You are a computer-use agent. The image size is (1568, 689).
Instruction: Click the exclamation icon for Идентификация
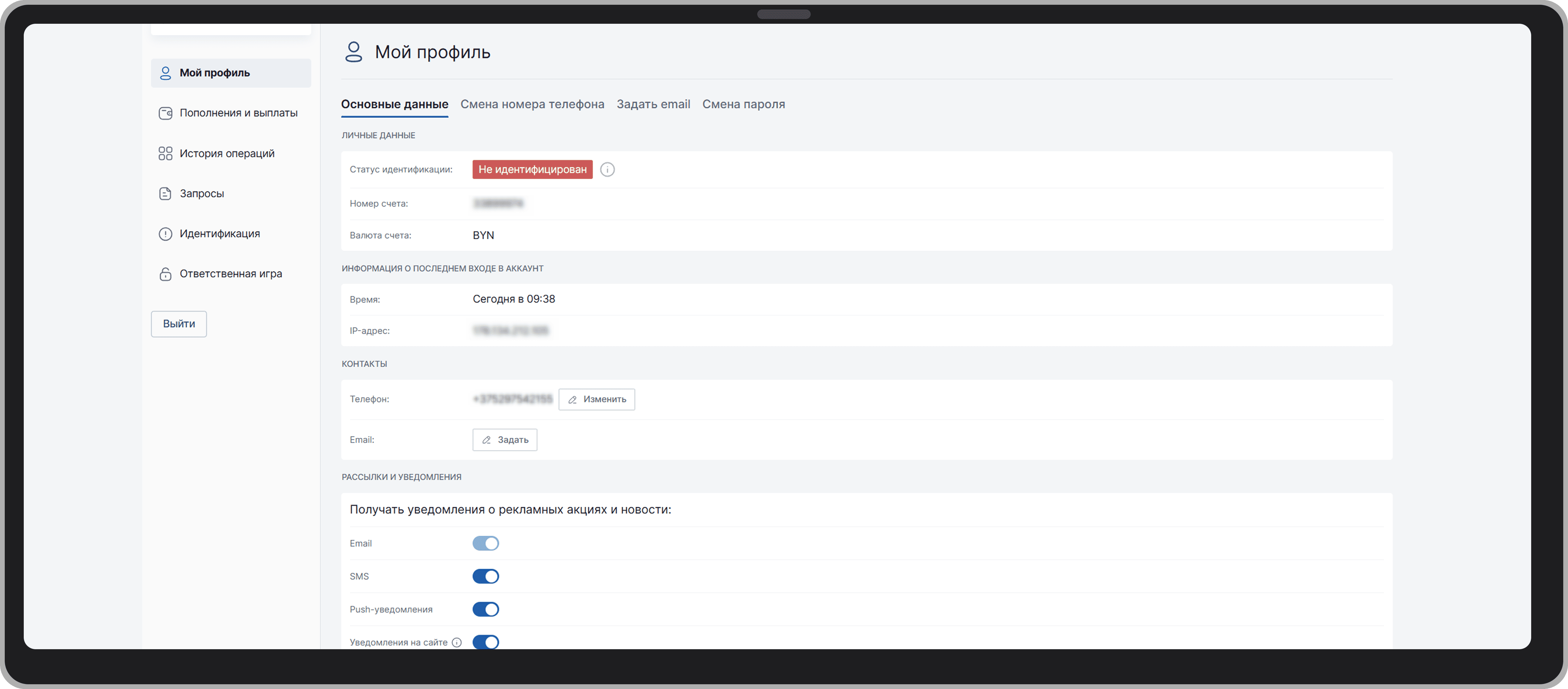pyautogui.click(x=165, y=234)
